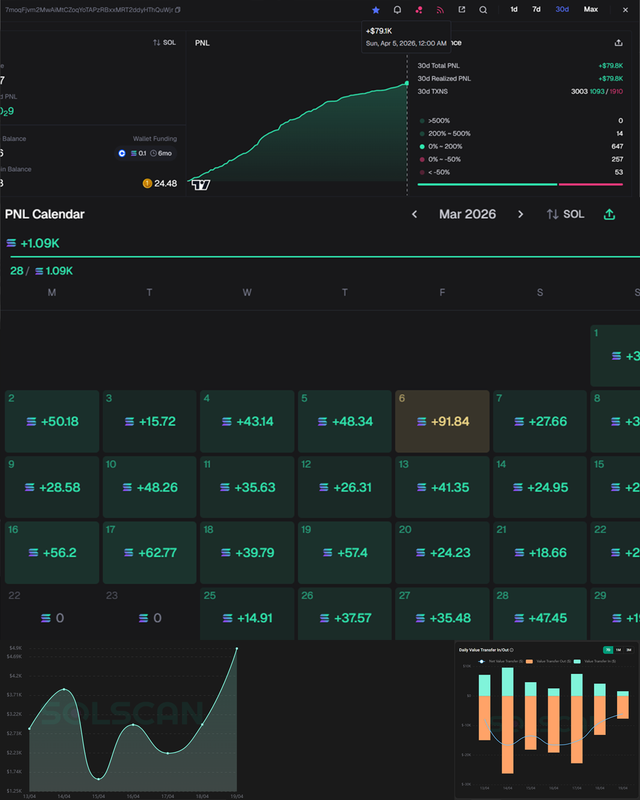
Task: Open March 19 cell showing +57.4
Action: (344, 553)
